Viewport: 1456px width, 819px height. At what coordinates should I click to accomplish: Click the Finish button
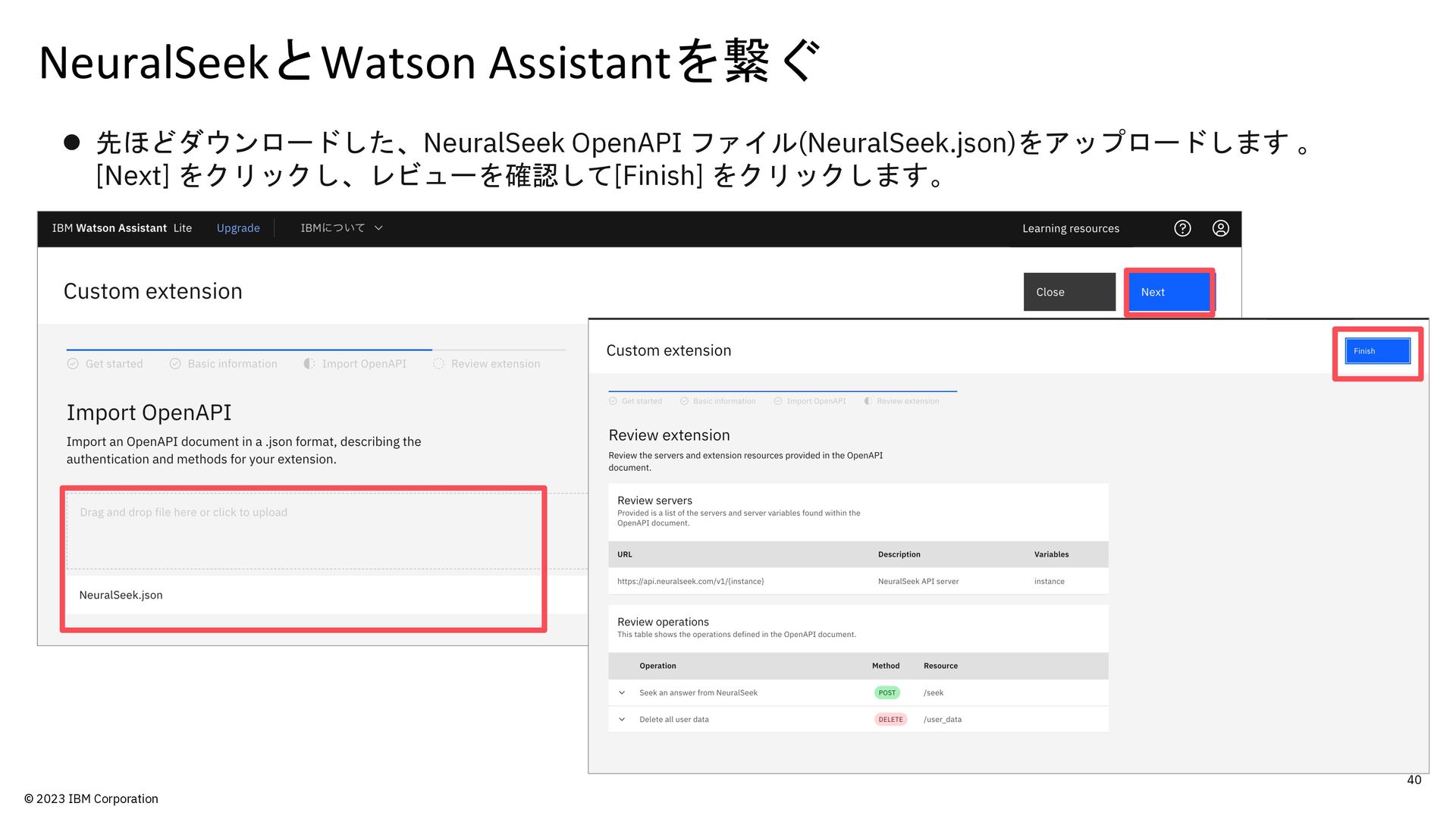coord(1377,351)
